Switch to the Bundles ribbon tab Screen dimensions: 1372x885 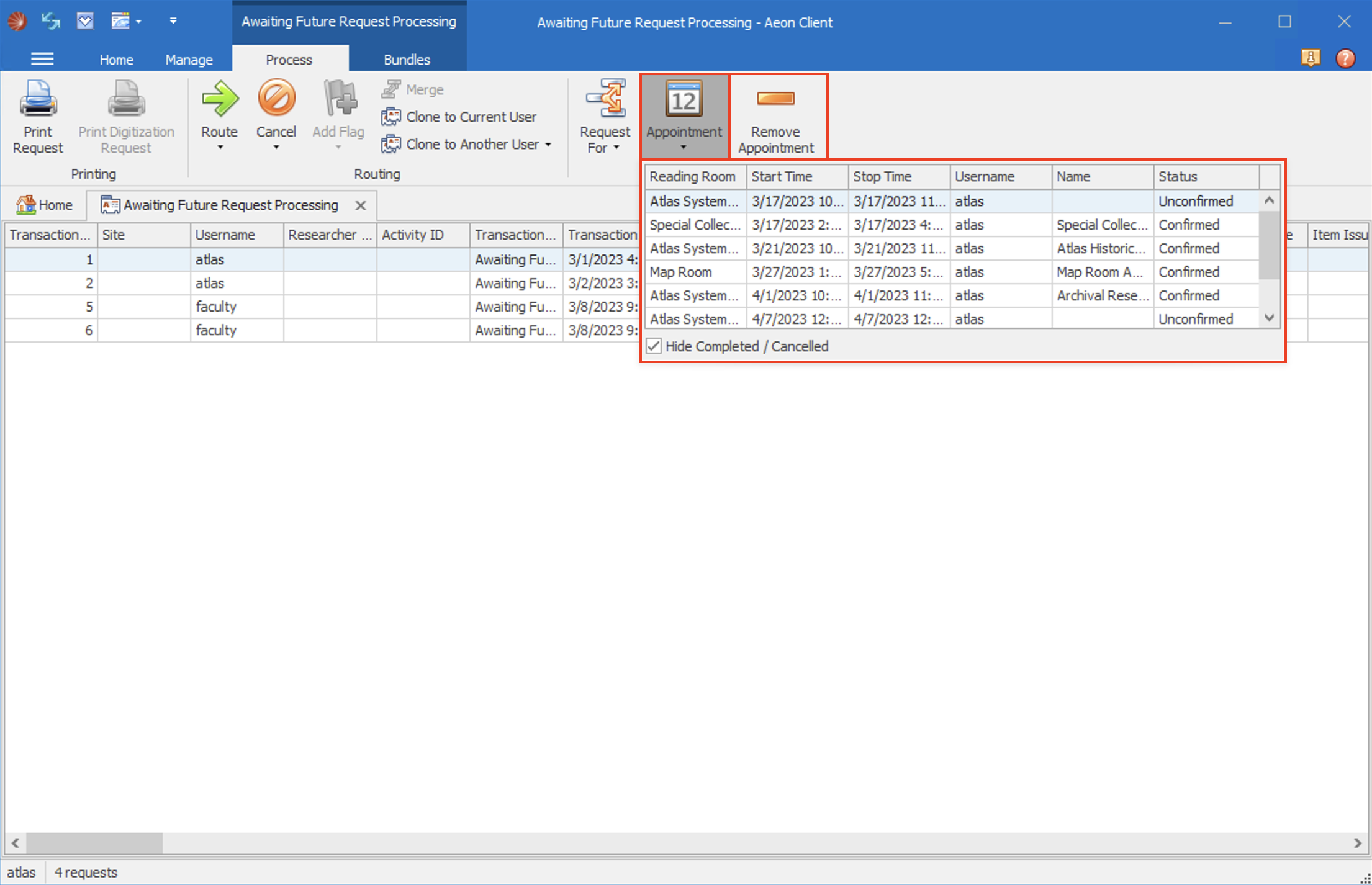(x=407, y=59)
